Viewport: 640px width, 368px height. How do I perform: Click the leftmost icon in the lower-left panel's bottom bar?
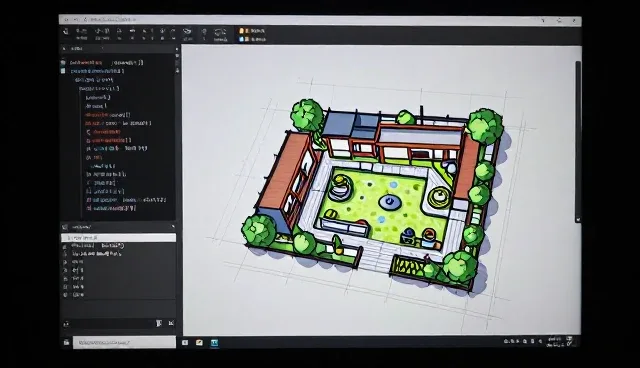coord(66,324)
